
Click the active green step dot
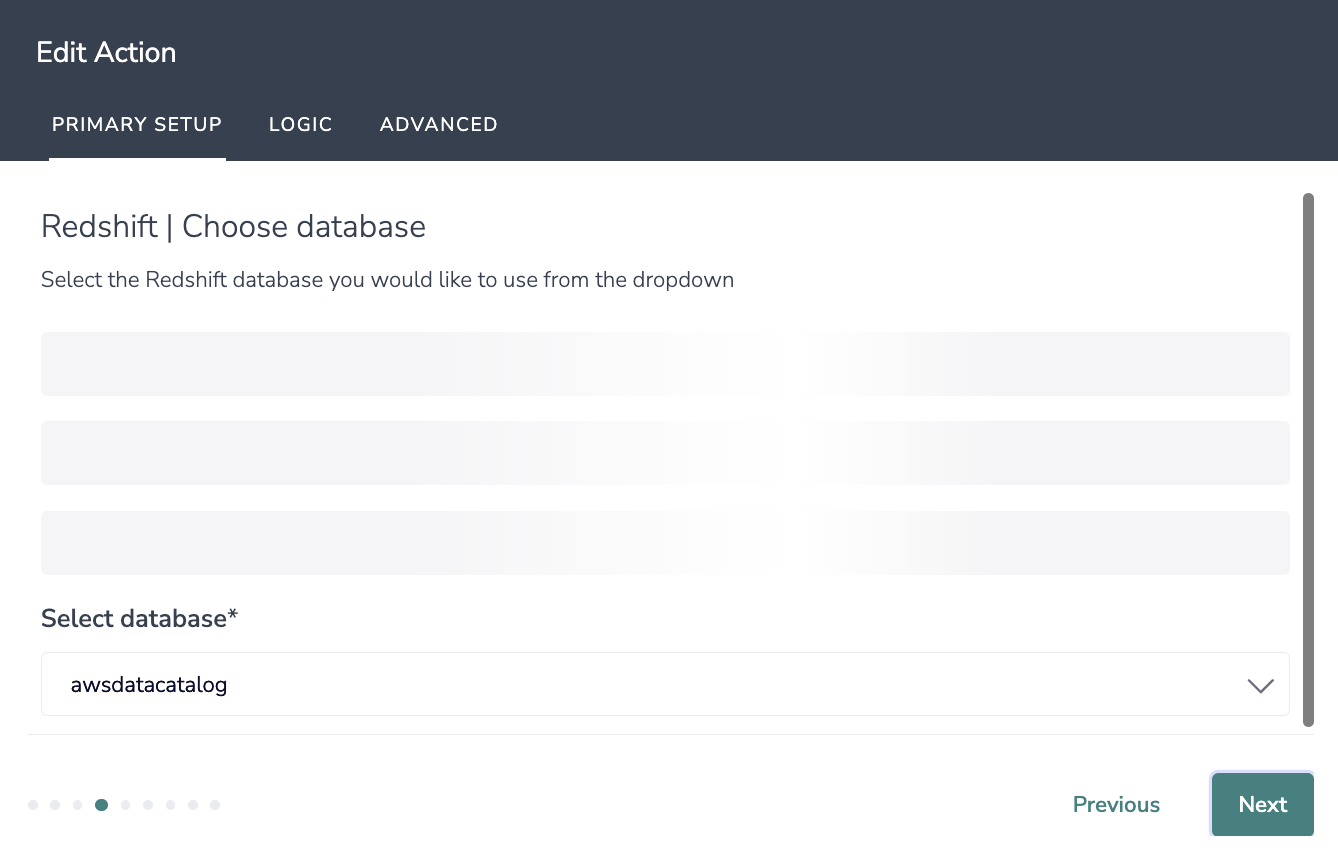tap(101, 805)
